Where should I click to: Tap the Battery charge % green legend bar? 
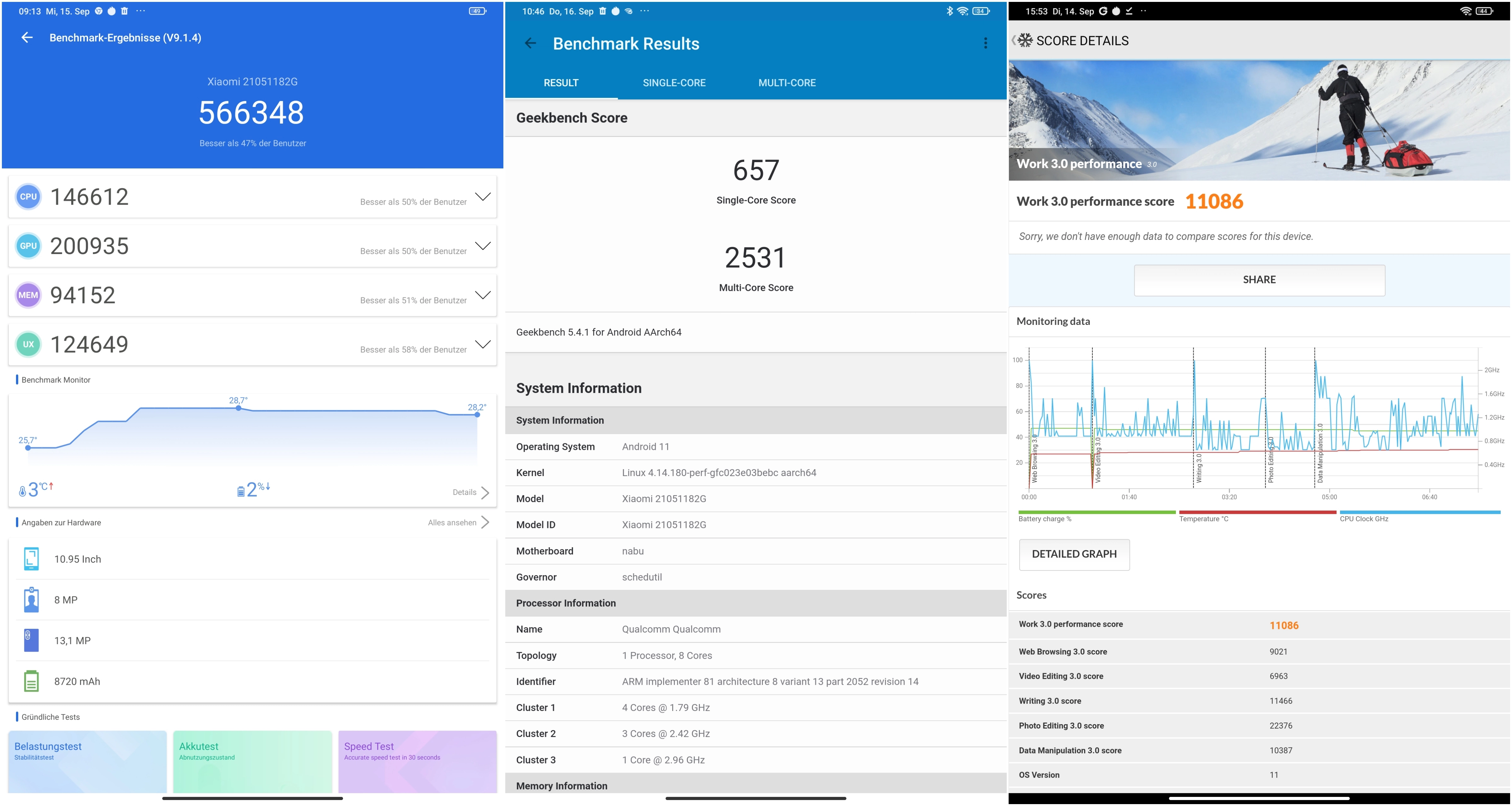(x=1097, y=512)
